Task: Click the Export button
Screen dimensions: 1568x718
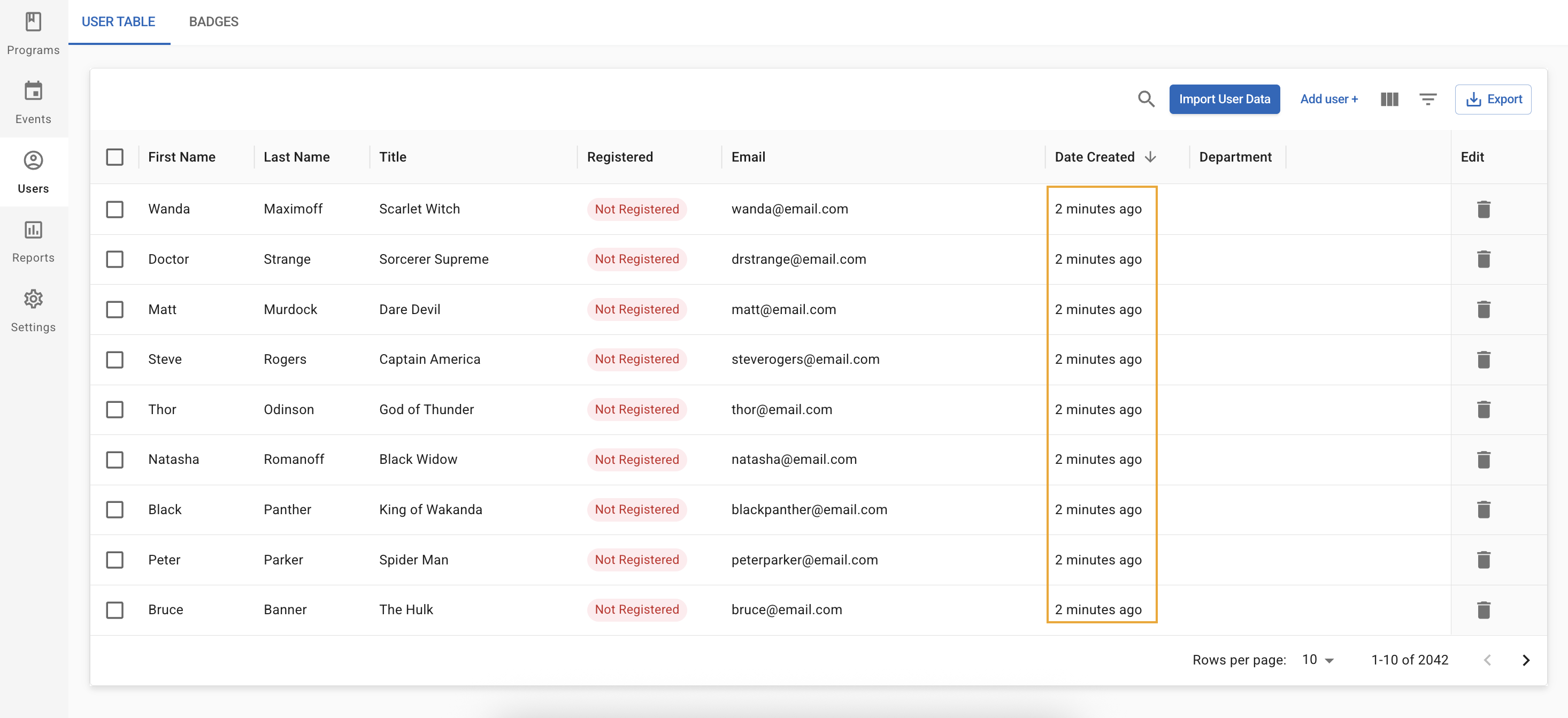Action: (1493, 100)
